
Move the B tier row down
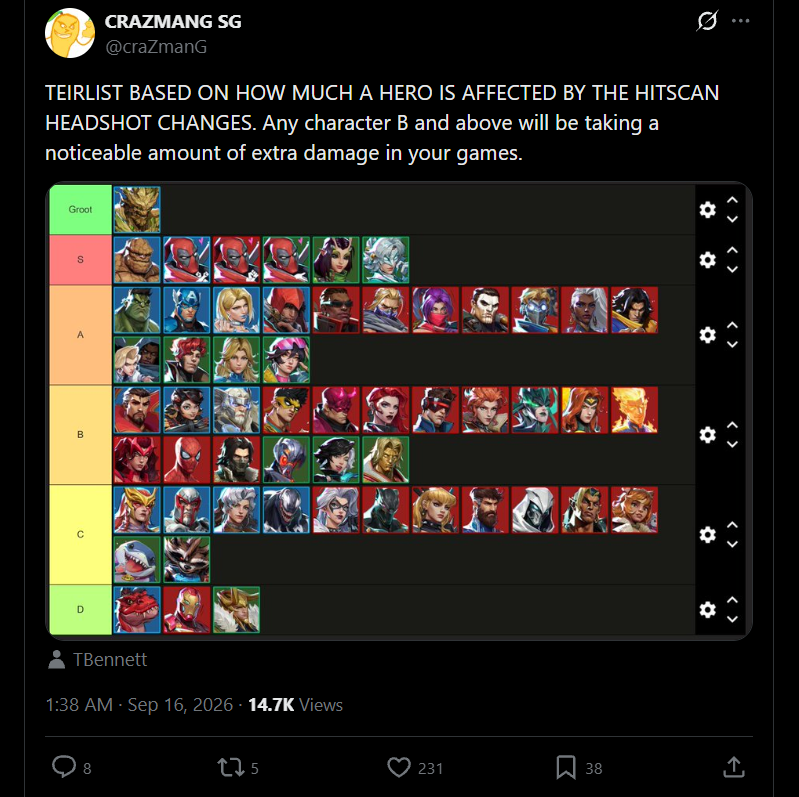click(732, 444)
